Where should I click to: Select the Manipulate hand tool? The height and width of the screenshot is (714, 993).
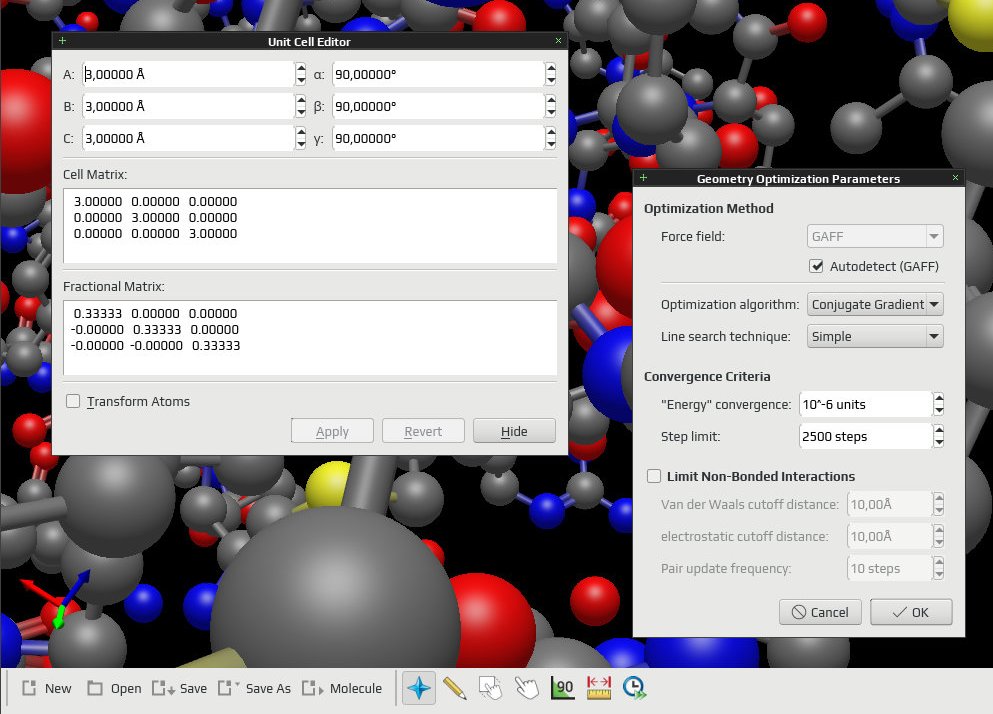click(x=526, y=688)
